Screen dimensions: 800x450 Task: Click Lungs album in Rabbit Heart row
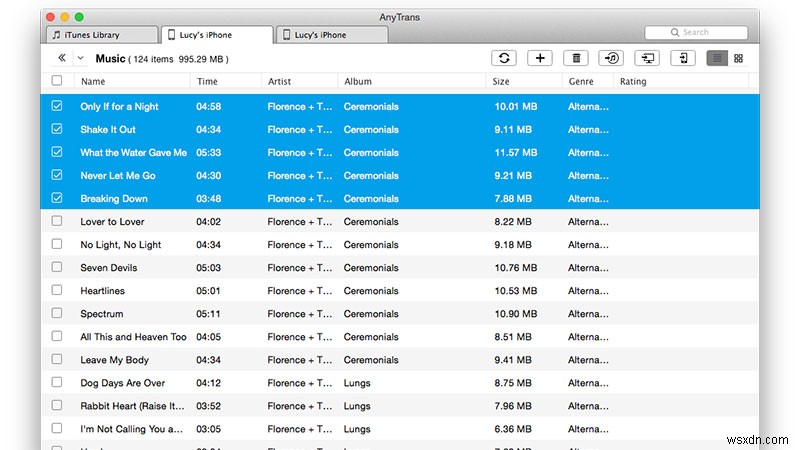tap(357, 406)
